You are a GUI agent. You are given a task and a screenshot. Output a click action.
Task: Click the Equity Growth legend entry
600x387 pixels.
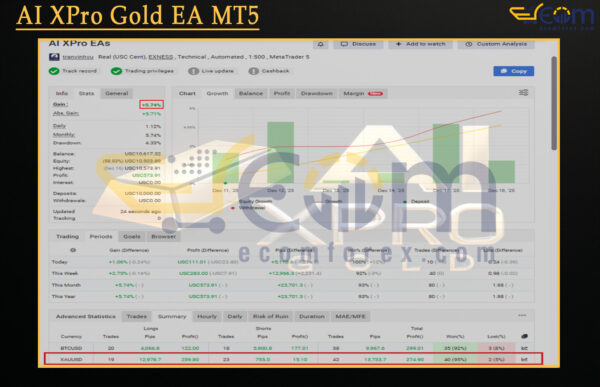click(255, 201)
